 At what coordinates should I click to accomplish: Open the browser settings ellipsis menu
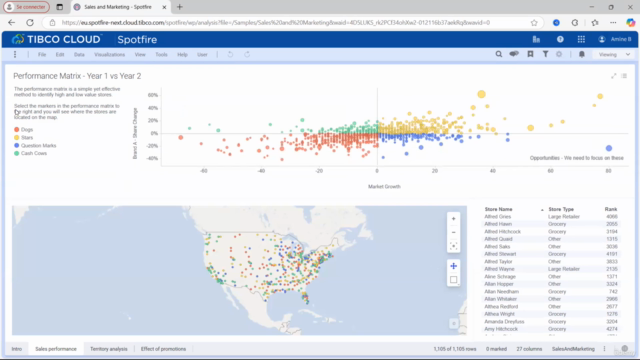click(x=613, y=23)
